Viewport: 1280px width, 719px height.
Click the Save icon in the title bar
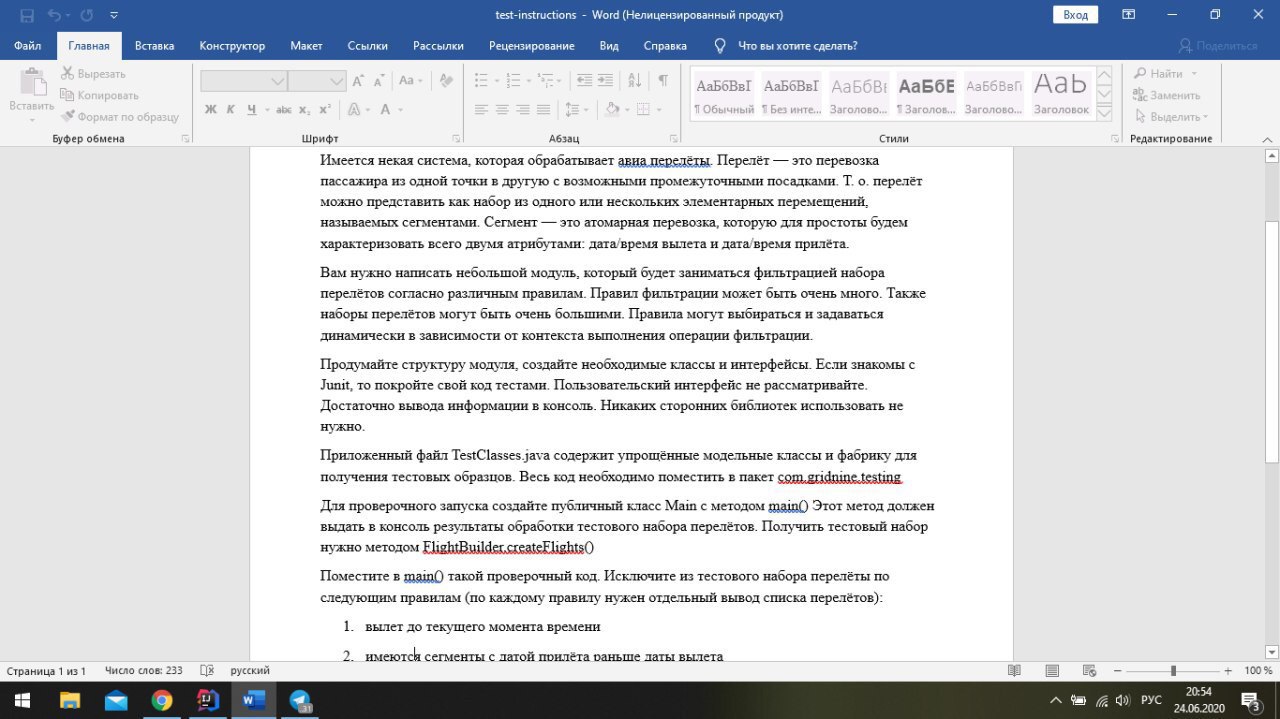pos(27,15)
